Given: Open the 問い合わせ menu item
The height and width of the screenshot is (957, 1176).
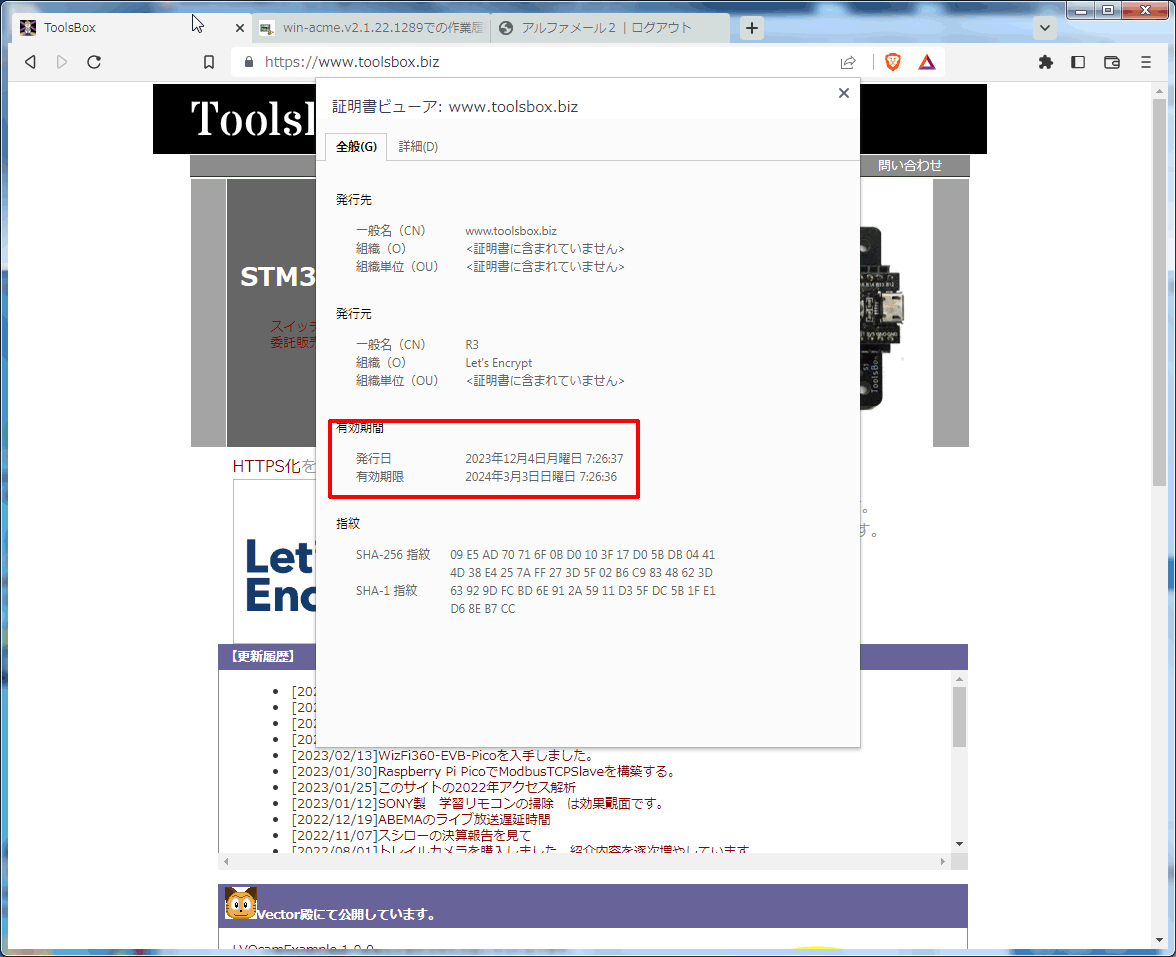Looking at the screenshot, I should pyautogui.click(x=910, y=166).
